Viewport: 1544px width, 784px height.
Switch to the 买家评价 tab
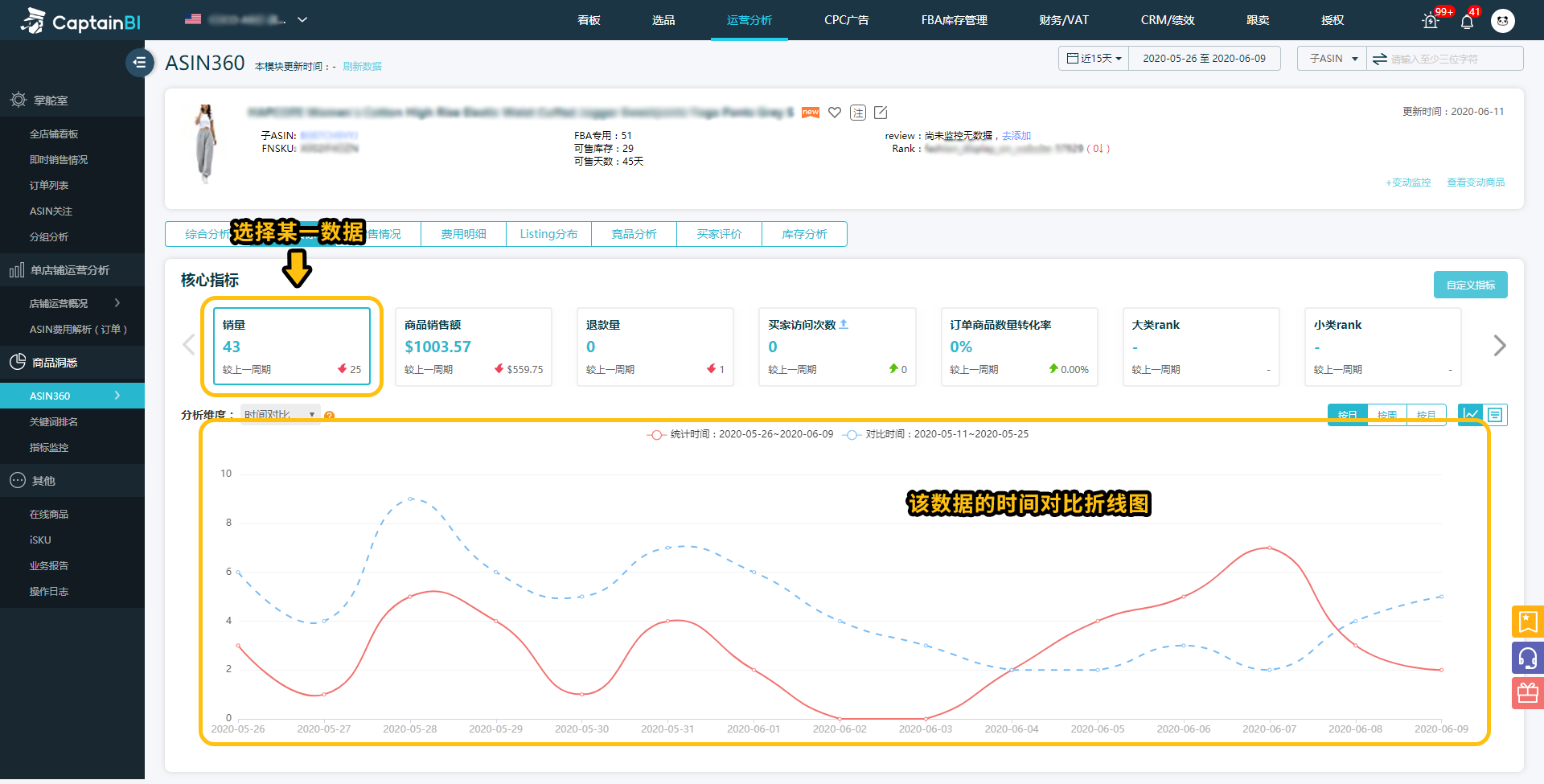click(x=719, y=234)
